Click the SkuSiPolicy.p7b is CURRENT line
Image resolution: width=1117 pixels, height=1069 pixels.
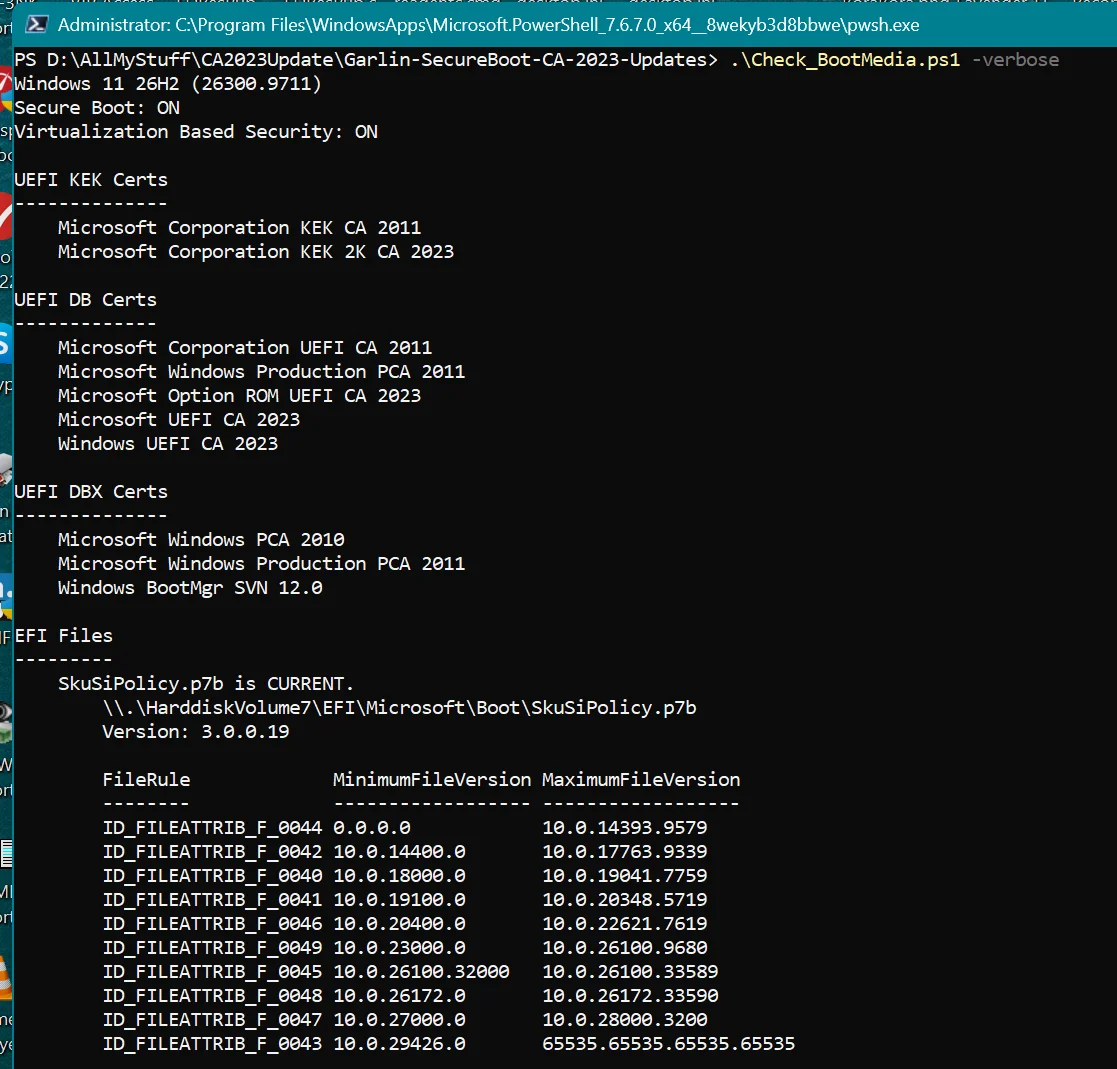pyautogui.click(x=206, y=684)
